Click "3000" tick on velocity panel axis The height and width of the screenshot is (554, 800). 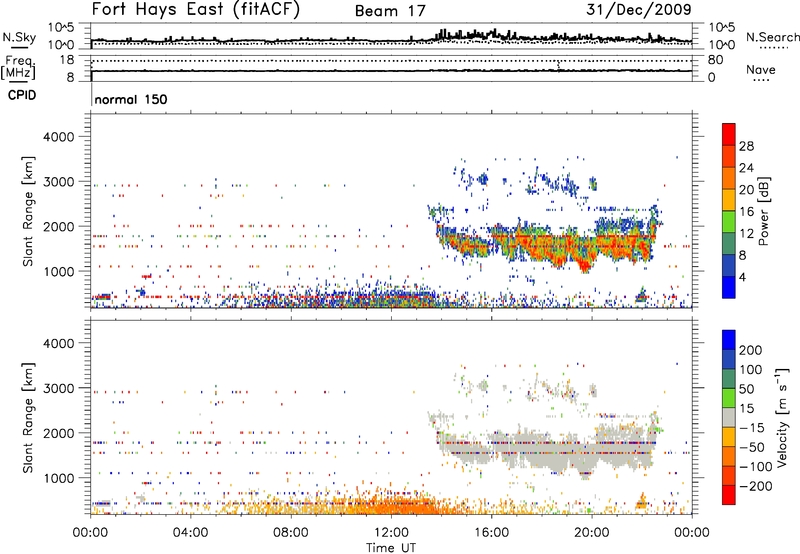click(59, 388)
